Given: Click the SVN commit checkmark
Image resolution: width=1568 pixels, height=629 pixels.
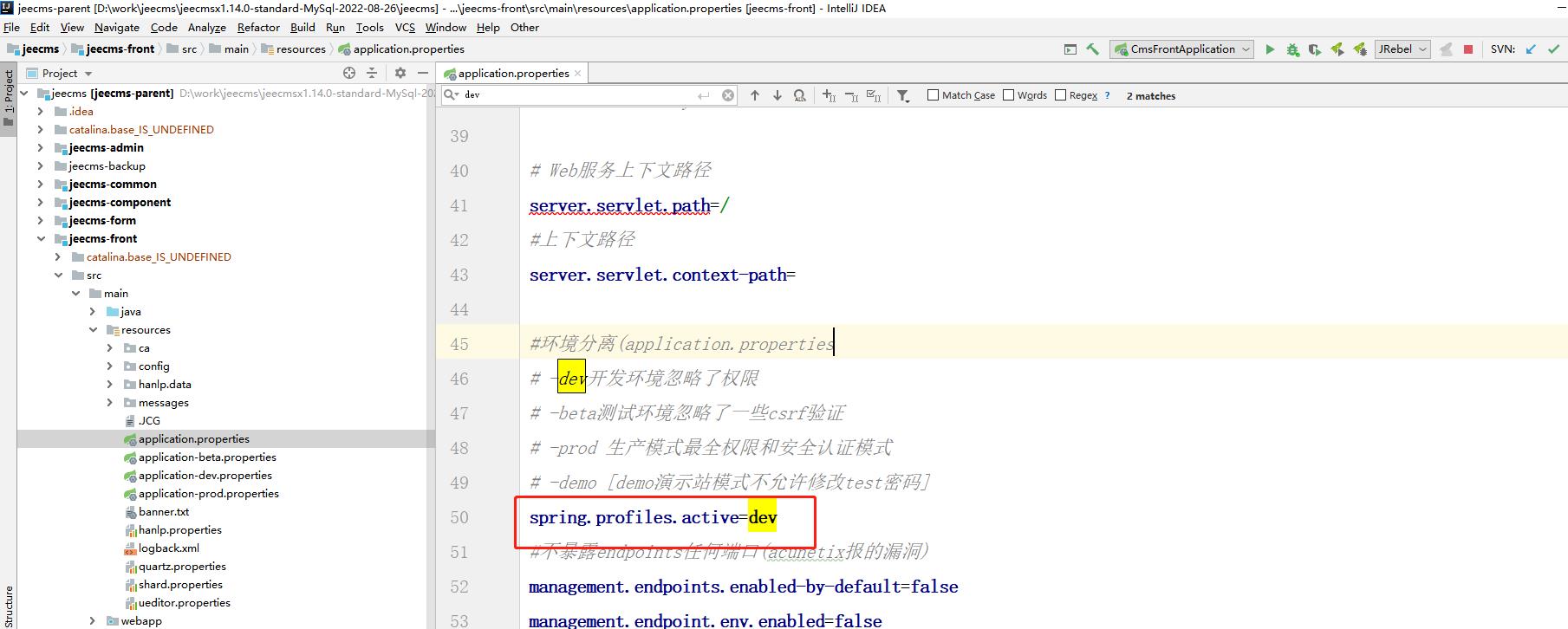Looking at the screenshot, I should point(1553,49).
